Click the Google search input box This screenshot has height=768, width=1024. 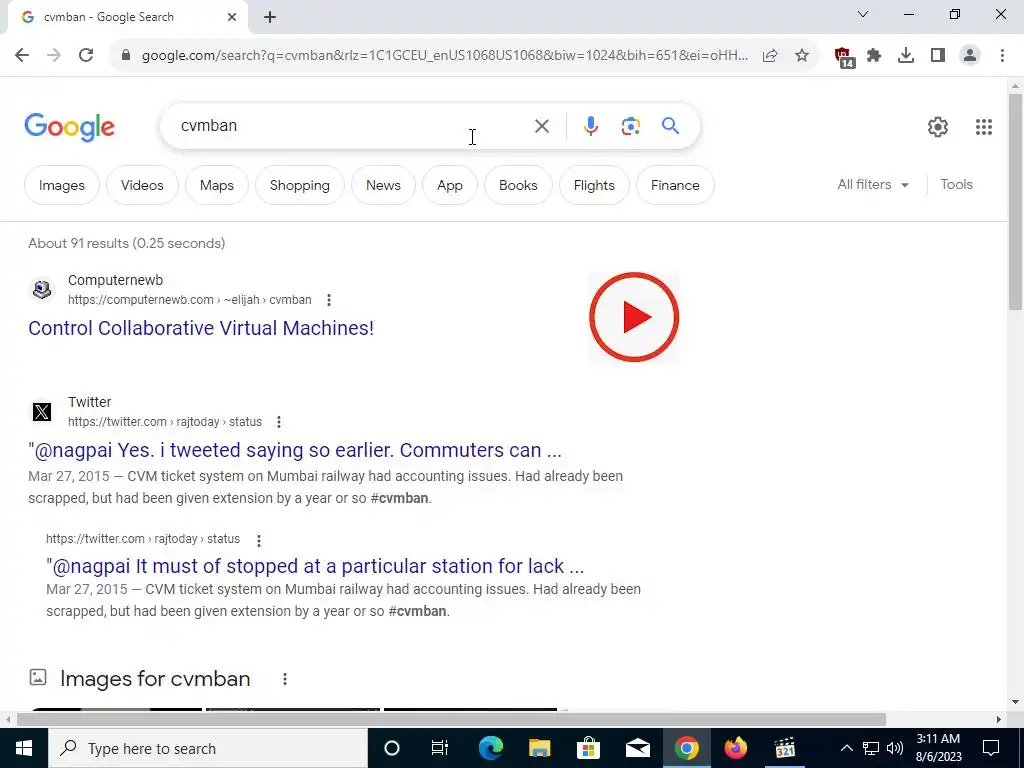(353, 126)
